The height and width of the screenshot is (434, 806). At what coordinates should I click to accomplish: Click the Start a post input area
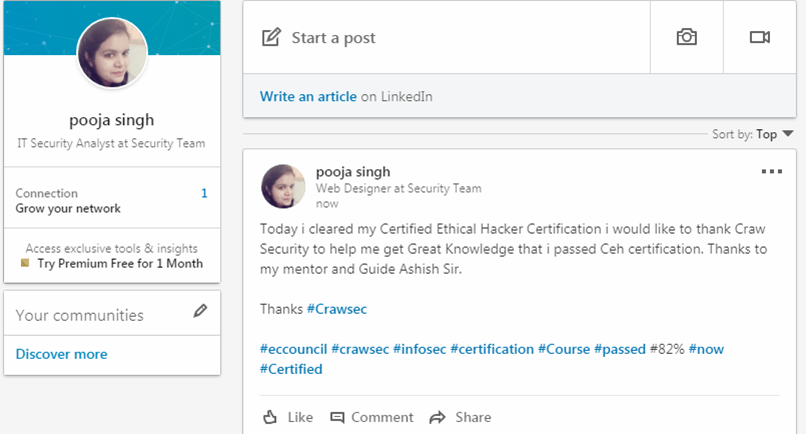point(446,37)
